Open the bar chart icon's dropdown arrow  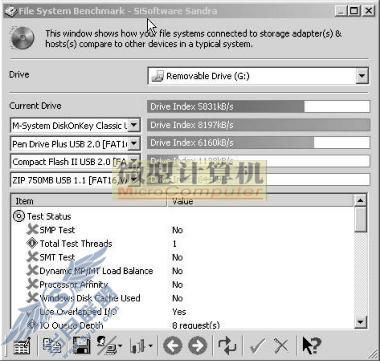pyautogui.click(x=150, y=346)
